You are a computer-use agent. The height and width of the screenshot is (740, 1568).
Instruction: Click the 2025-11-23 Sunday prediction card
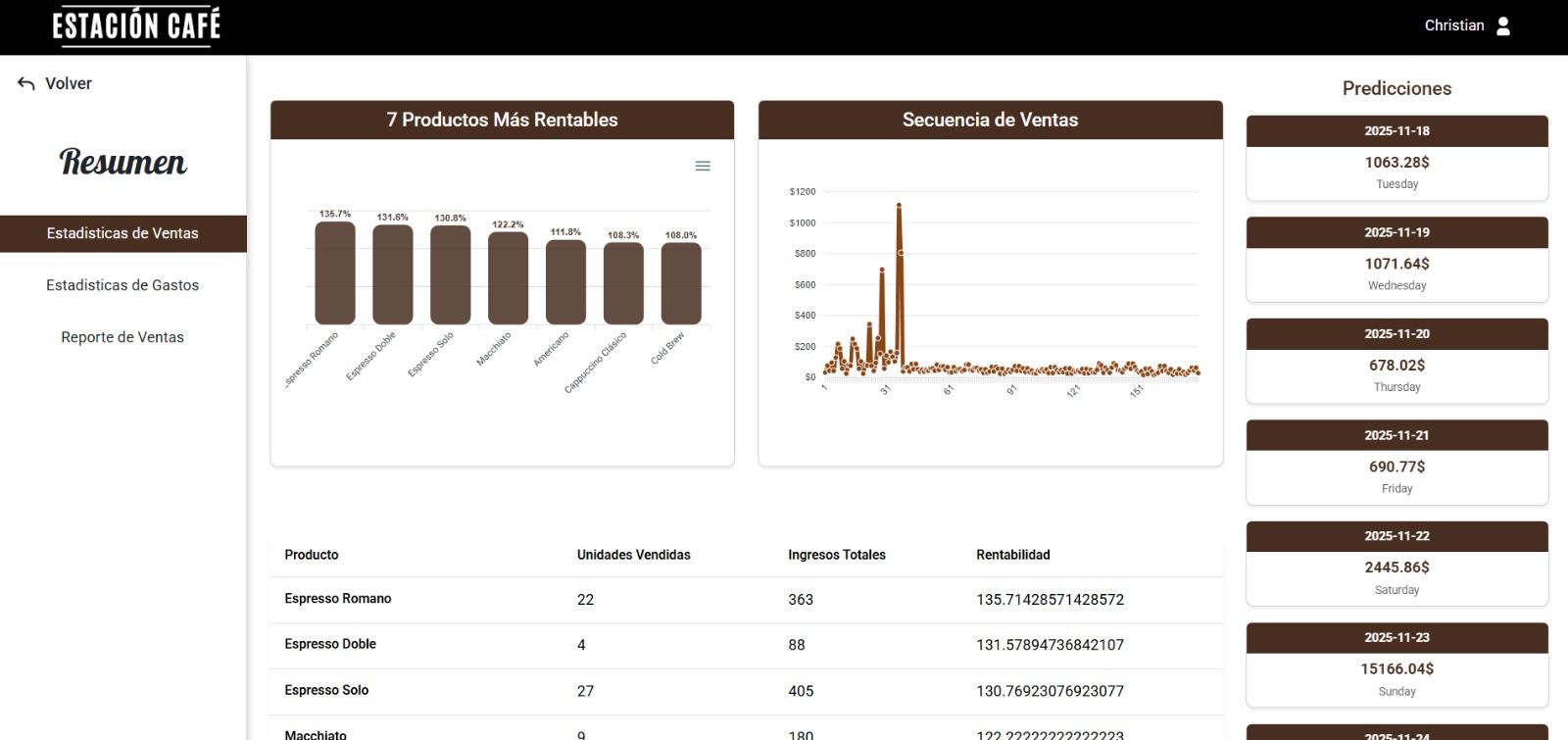(1396, 665)
